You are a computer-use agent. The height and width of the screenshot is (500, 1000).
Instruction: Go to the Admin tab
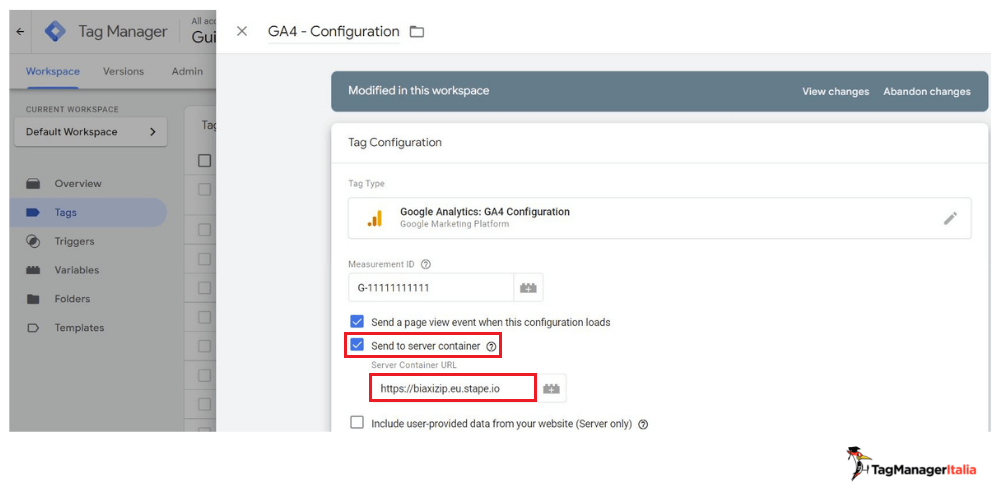click(x=187, y=71)
